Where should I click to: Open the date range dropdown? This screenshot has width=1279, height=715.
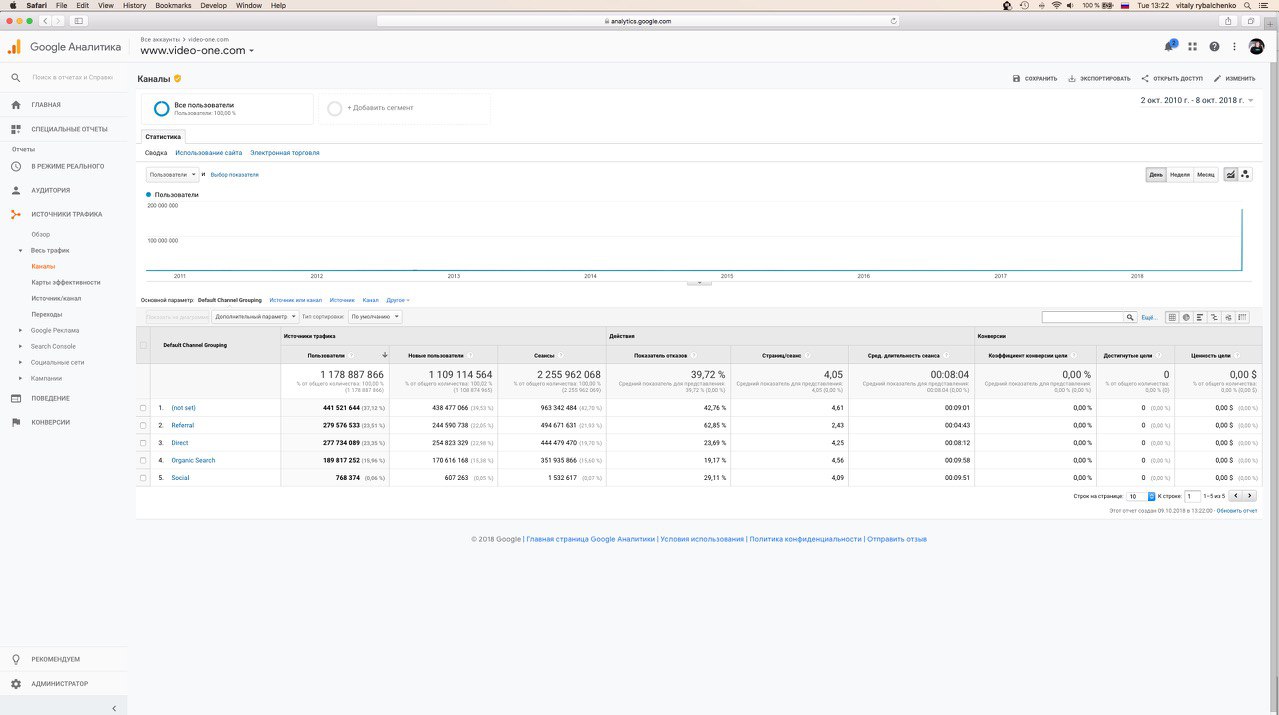tap(1197, 100)
